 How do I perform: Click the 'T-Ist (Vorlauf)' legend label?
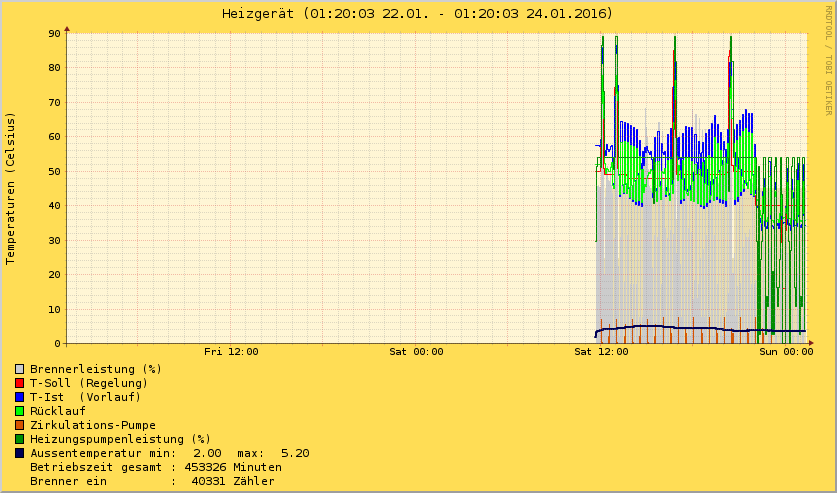pyautogui.click(x=85, y=397)
